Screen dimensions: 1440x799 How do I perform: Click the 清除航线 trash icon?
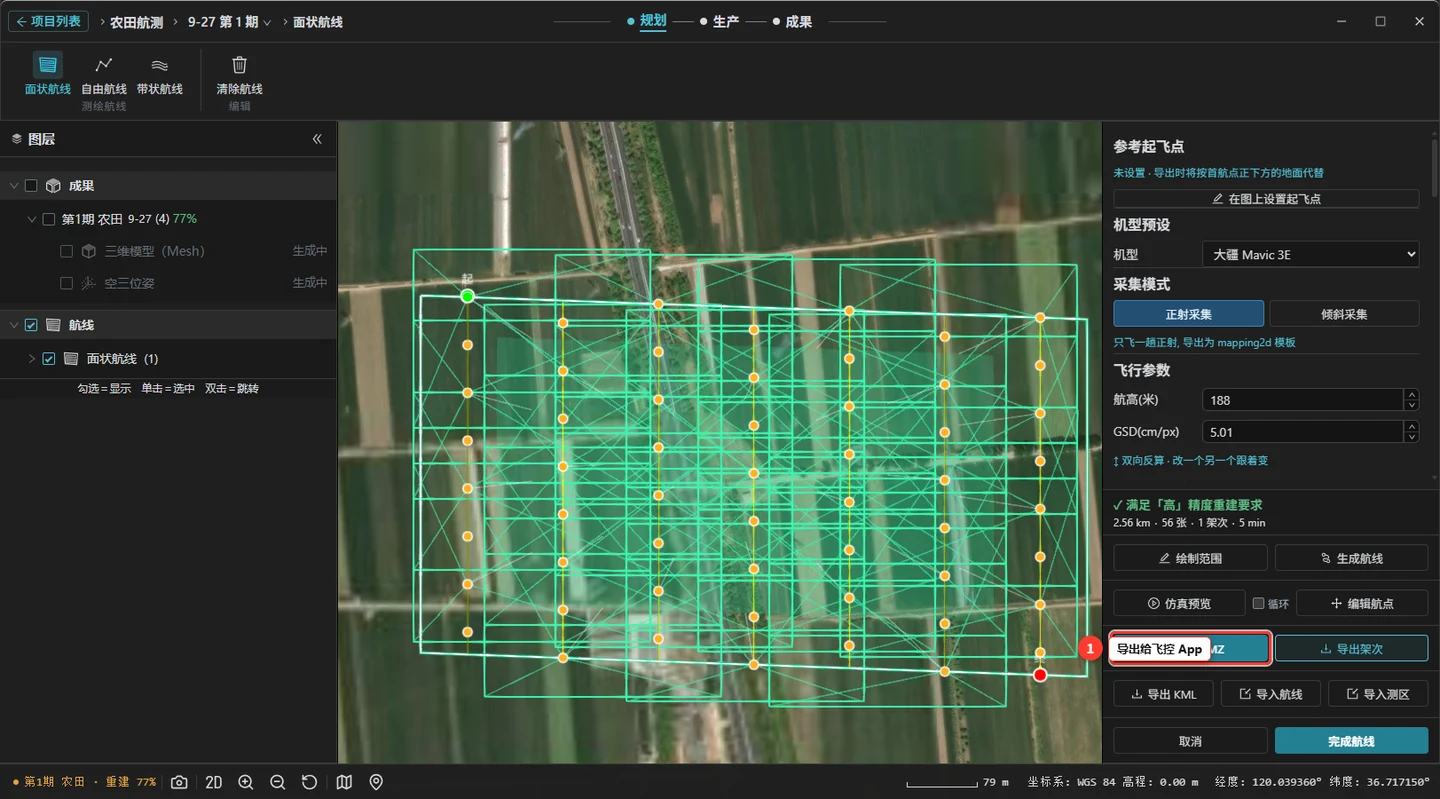coord(239,65)
